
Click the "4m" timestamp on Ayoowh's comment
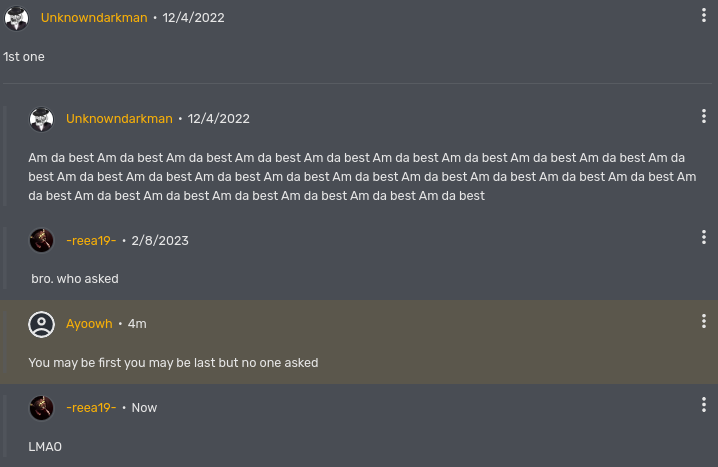point(137,324)
